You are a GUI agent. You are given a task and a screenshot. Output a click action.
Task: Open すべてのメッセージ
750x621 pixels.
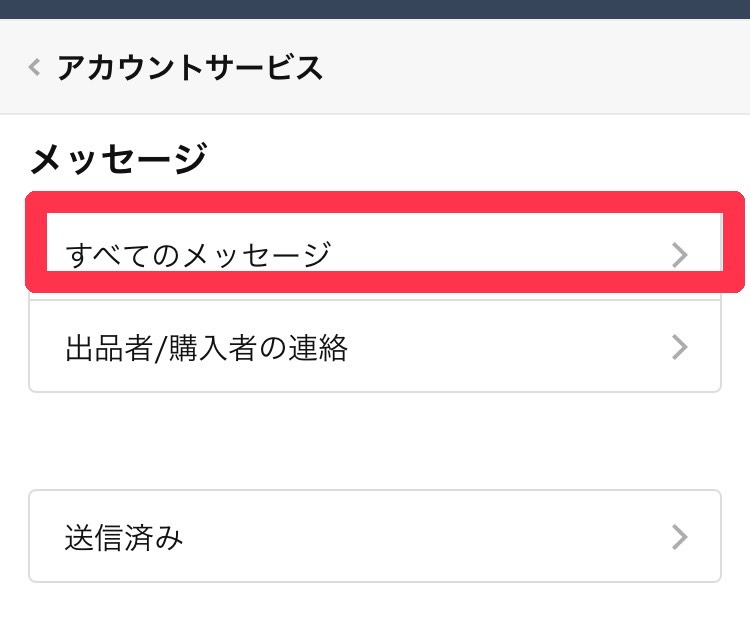[x=198, y=255]
